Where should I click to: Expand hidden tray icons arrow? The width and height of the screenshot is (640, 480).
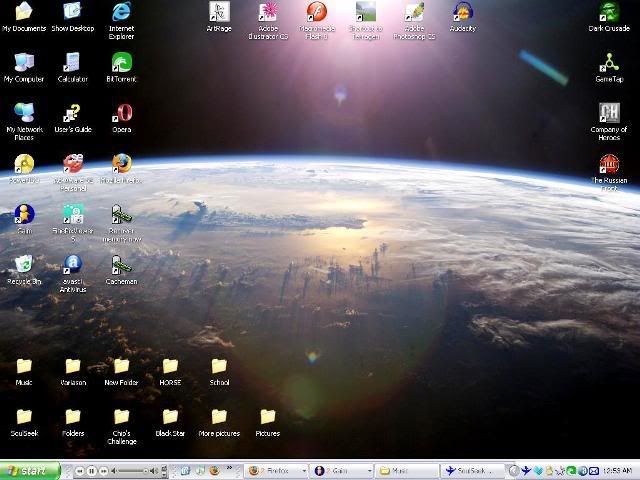point(515,471)
